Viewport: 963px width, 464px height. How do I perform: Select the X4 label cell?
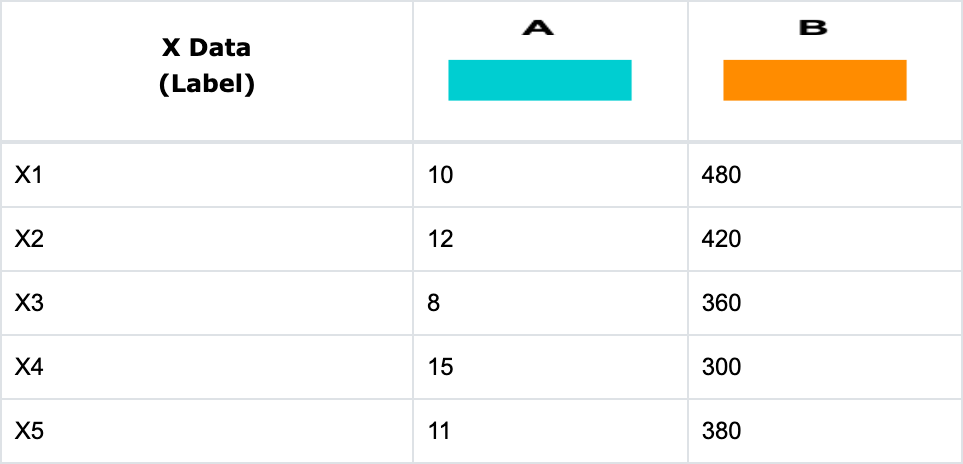click(207, 367)
